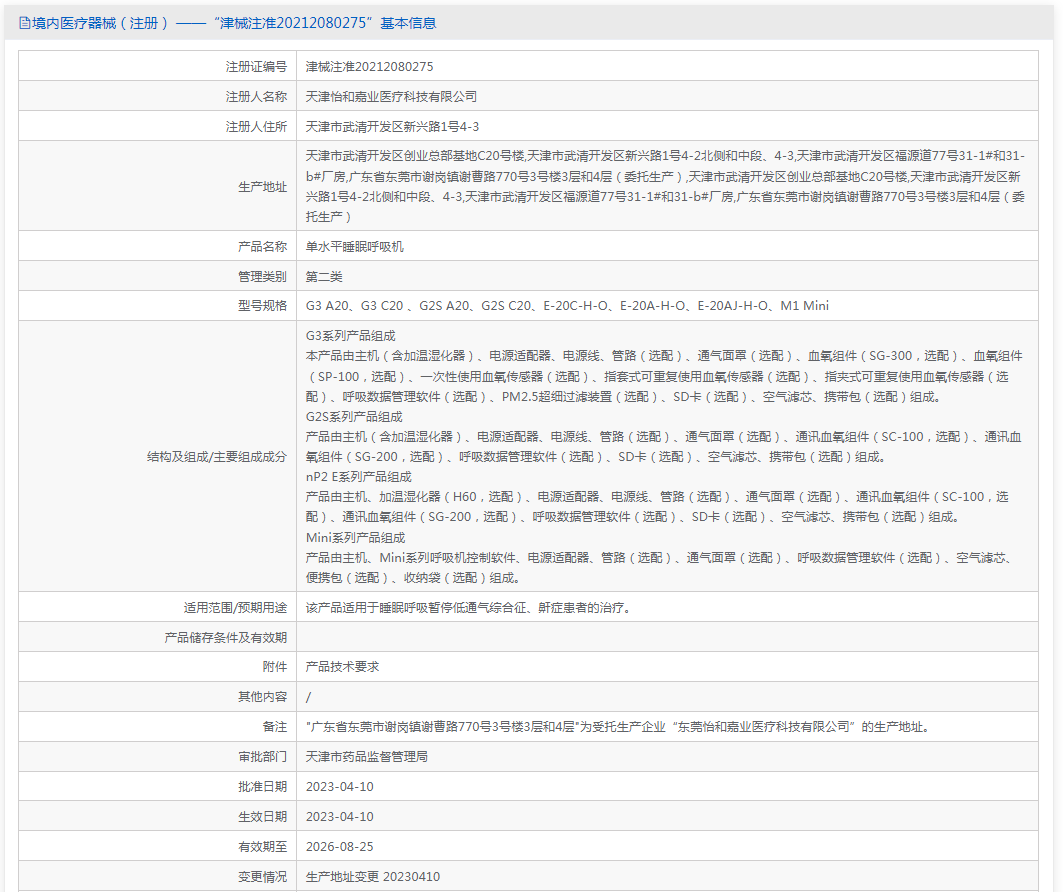This screenshot has height=892, width=1063.
Task: Click the 附件 label
Action: 275,667
